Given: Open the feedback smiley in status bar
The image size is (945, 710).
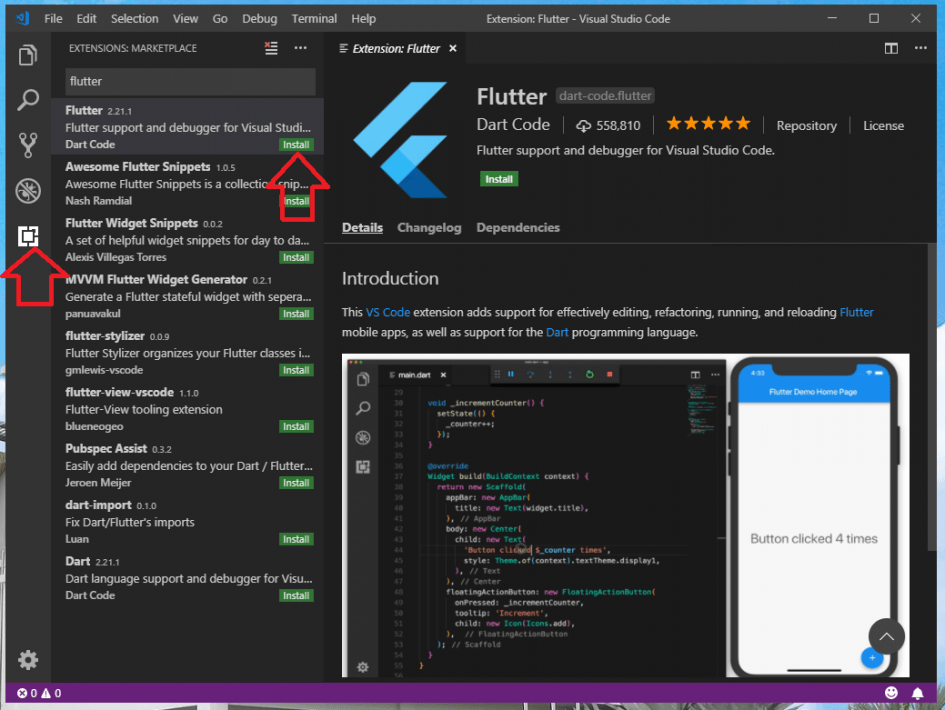Looking at the screenshot, I should (x=891, y=693).
